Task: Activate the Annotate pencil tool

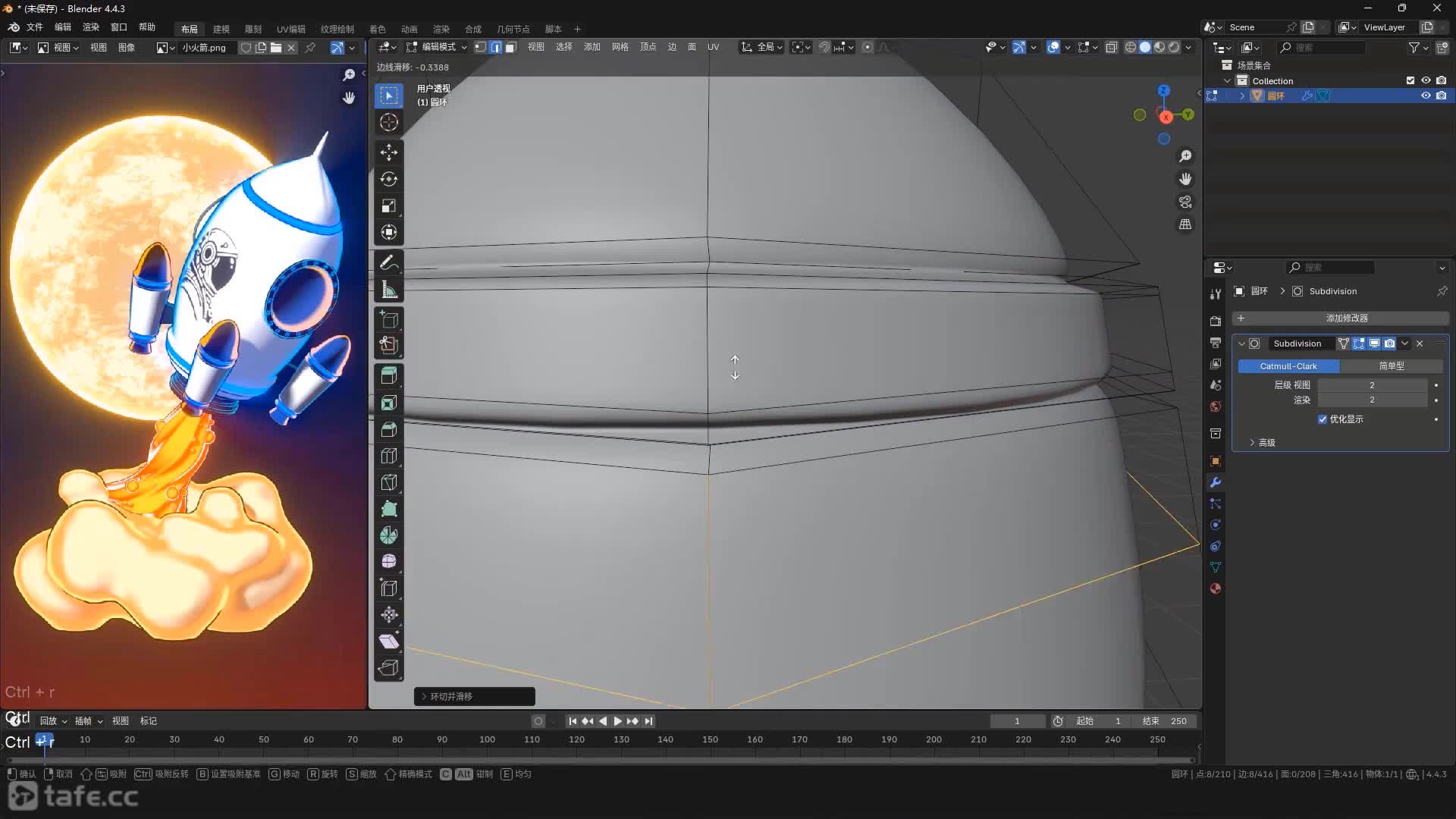Action: click(388, 262)
